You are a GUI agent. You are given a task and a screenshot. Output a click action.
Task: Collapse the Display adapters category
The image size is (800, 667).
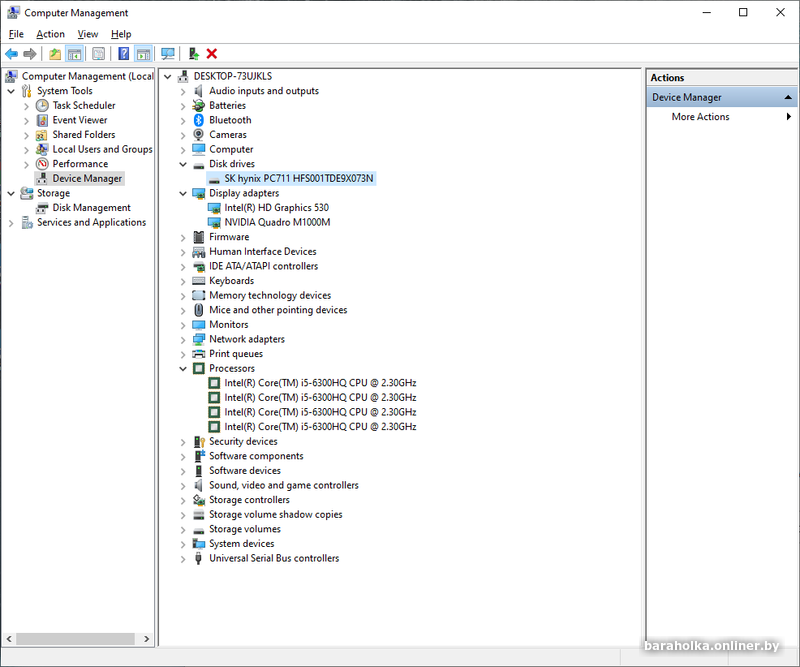(x=183, y=193)
